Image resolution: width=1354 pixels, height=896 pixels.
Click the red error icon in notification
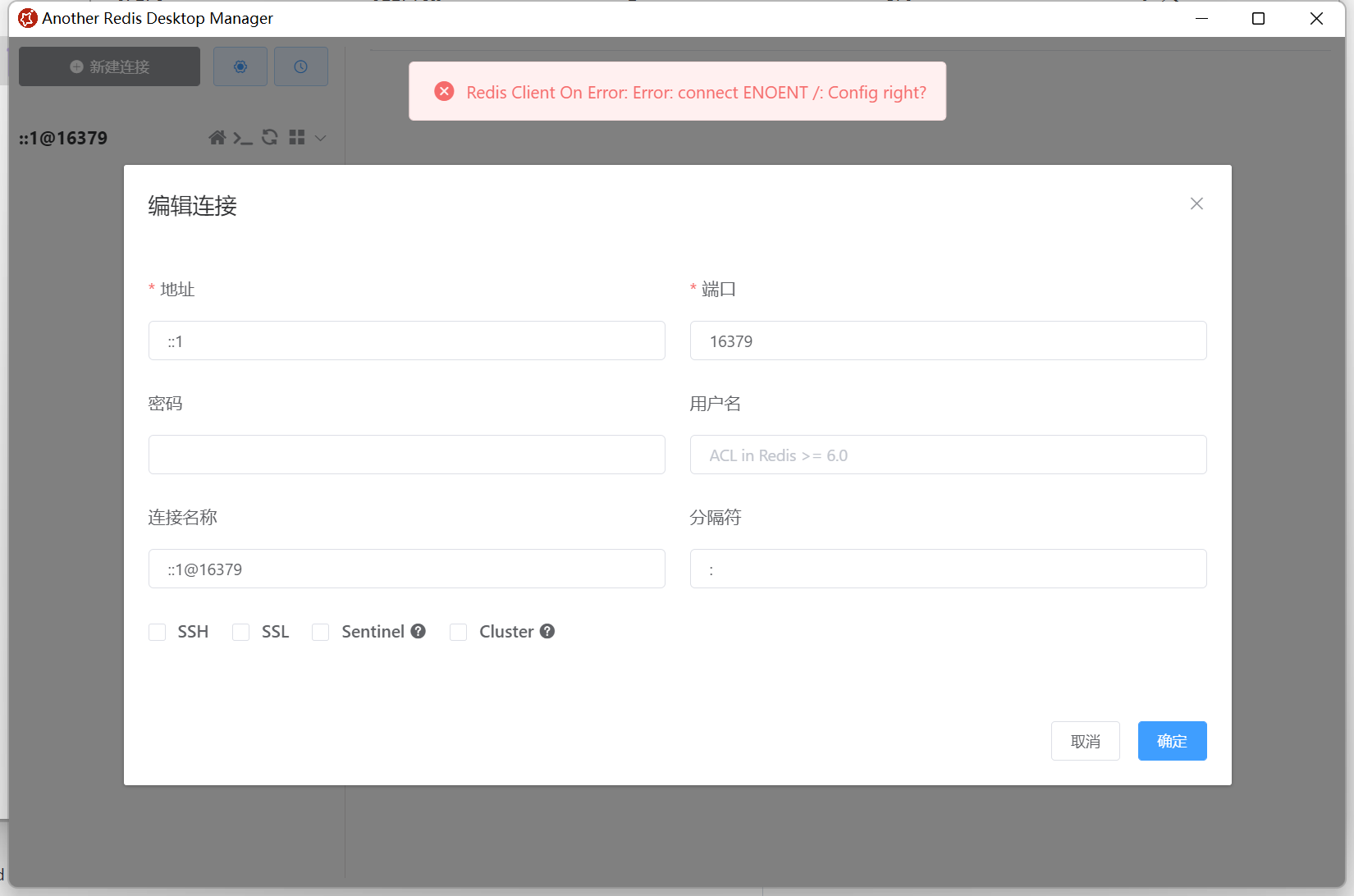click(x=444, y=91)
